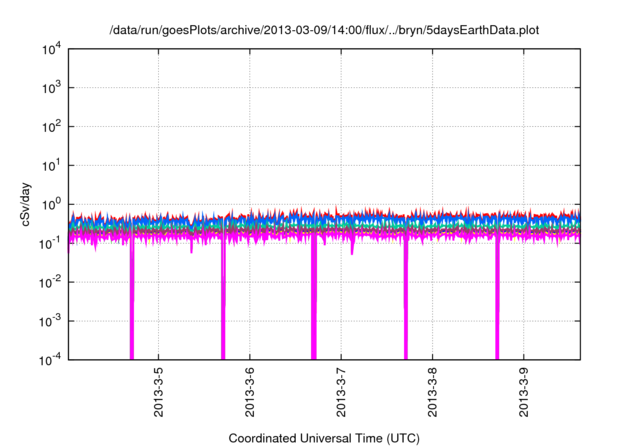Click the 10^0 y-axis tick label

(x=51, y=205)
